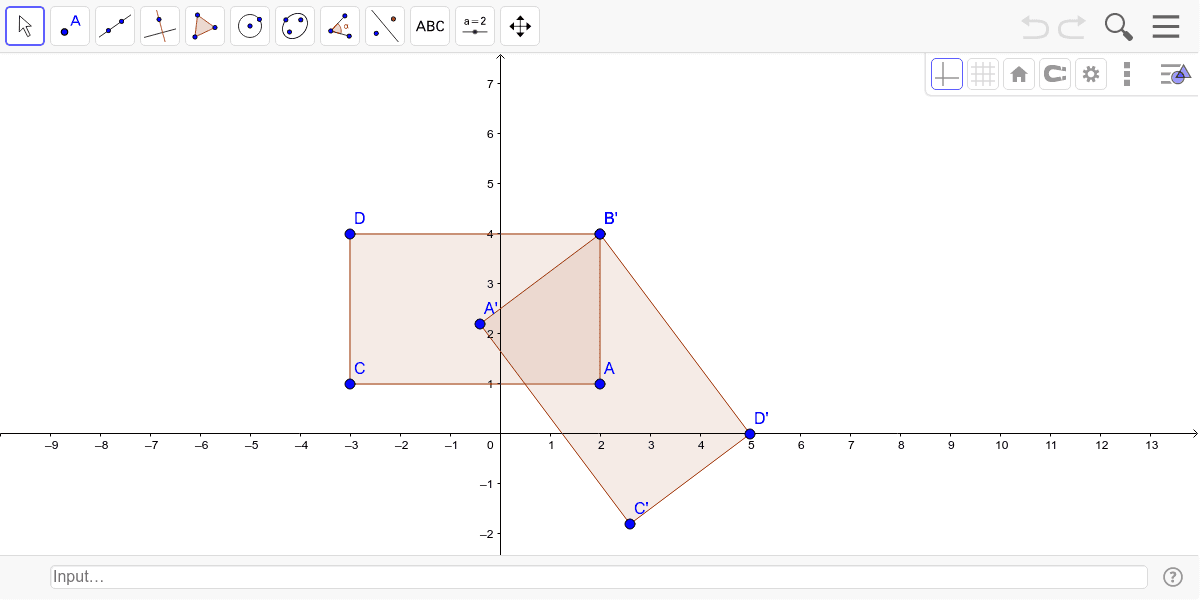The height and width of the screenshot is (600, 1200).
Task: Select the Reflect about Line tool
Action: click(x=385, y=26)
